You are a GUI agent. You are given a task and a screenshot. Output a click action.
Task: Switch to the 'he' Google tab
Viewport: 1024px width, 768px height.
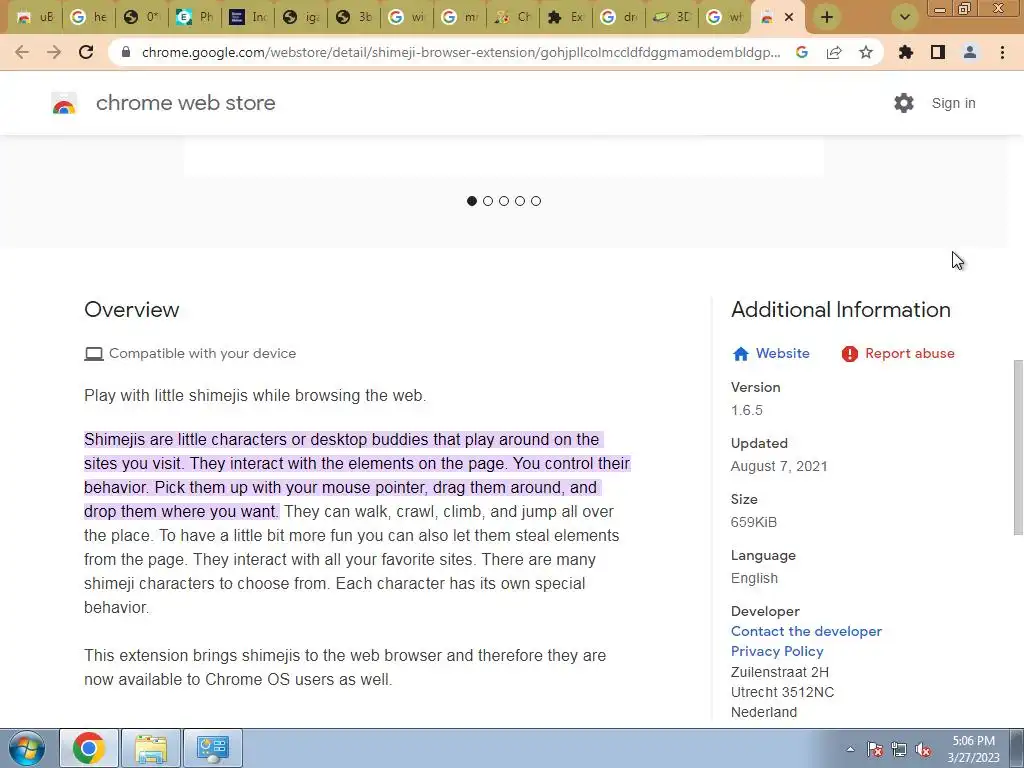[x=88, y=18]
